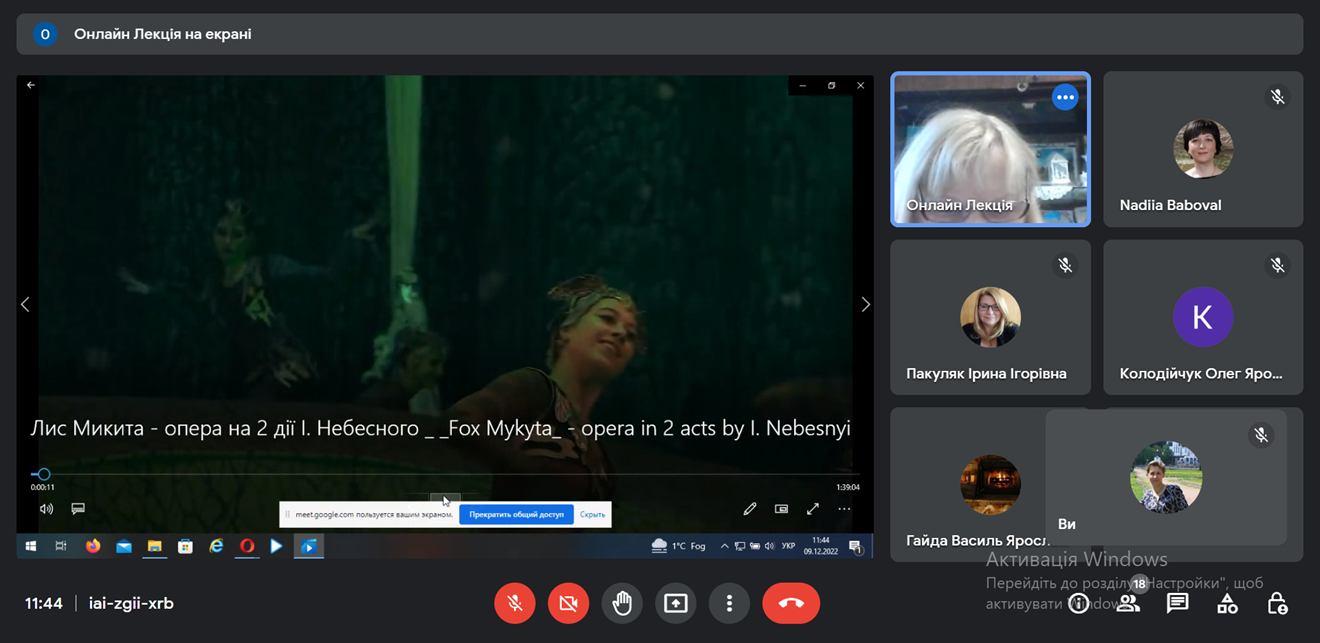The height and width of the screenshot is (643, 1320).
Task: Click the present screen button
Action: pos(676,603)
